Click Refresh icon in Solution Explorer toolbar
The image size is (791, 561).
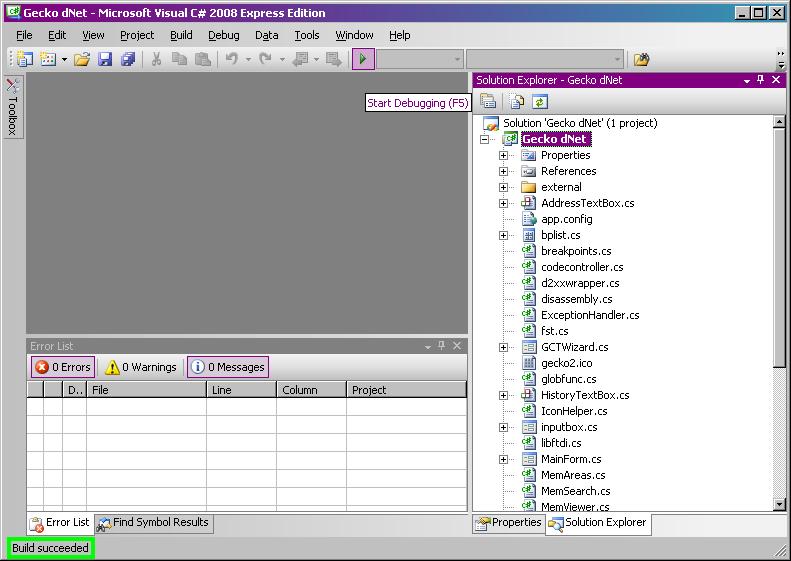(x=540, y=101)
